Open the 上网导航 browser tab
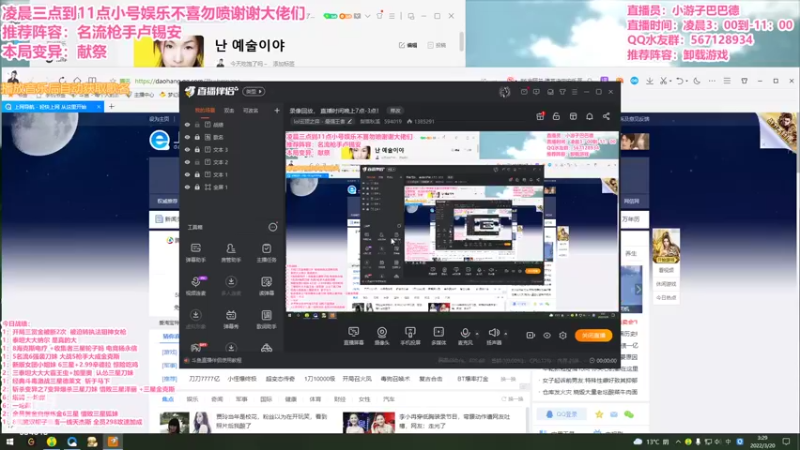 coord(51,107)
